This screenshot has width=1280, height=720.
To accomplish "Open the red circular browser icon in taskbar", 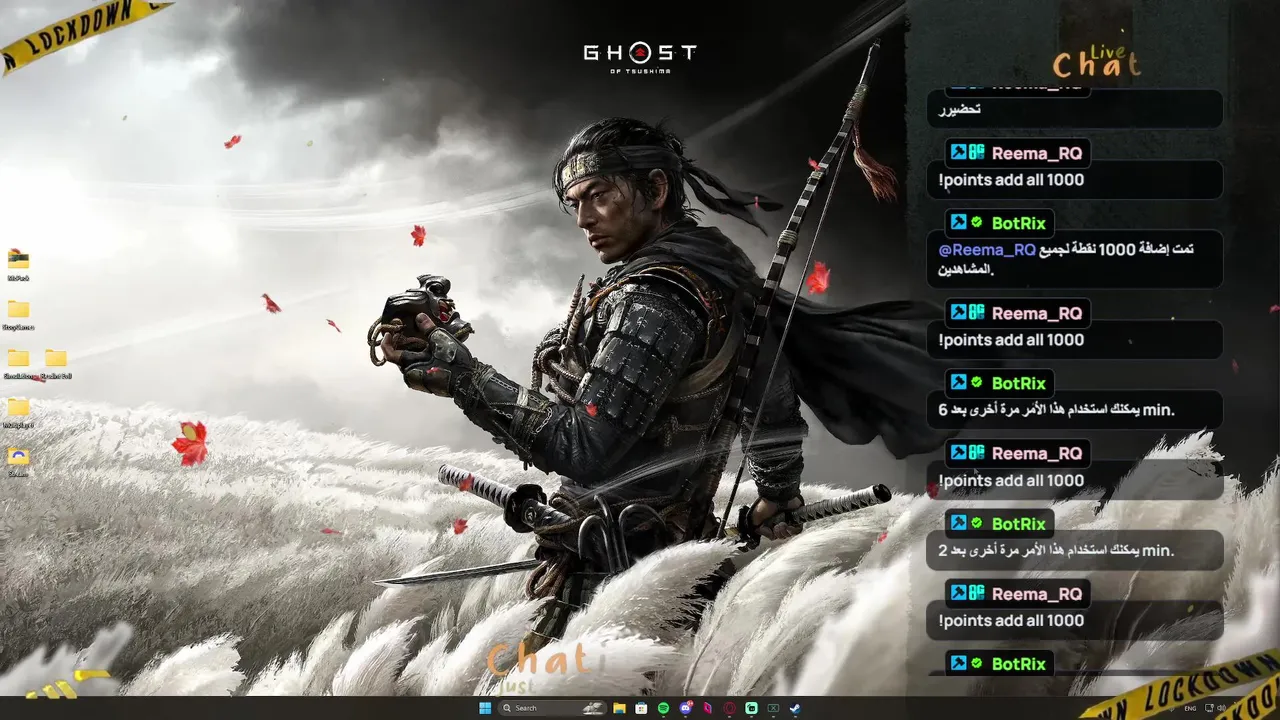I will [729, 708].
